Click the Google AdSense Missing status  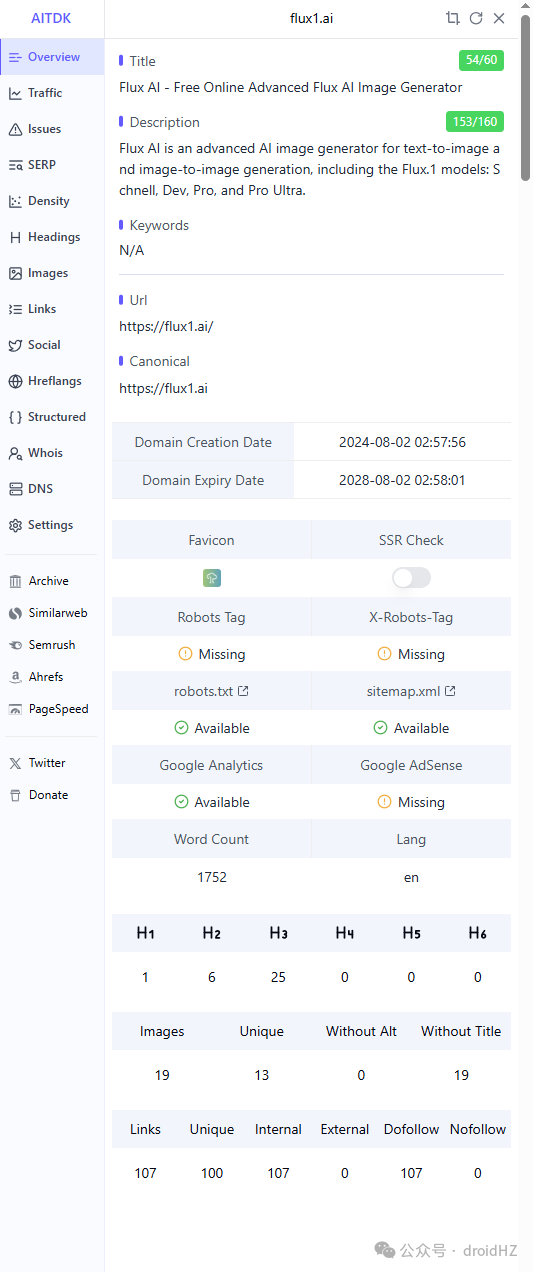click(411, 802)
